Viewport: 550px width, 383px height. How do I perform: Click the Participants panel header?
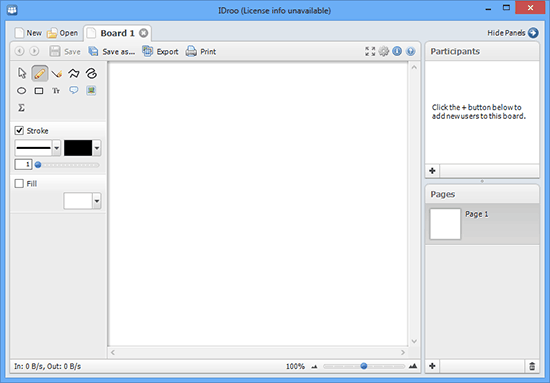pyautogui.click(x=482, y=52)
